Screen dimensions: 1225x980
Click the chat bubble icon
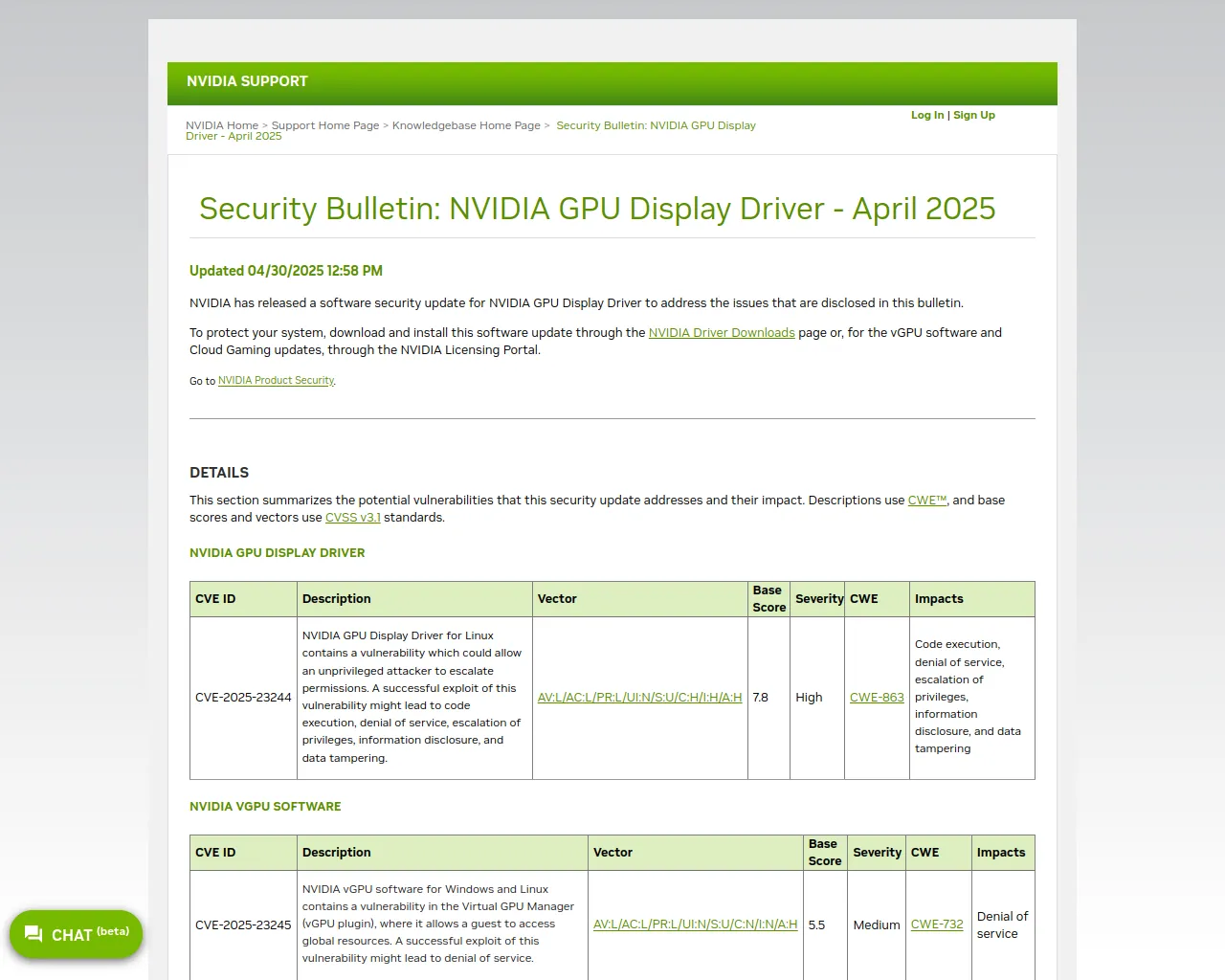point(33,934)
